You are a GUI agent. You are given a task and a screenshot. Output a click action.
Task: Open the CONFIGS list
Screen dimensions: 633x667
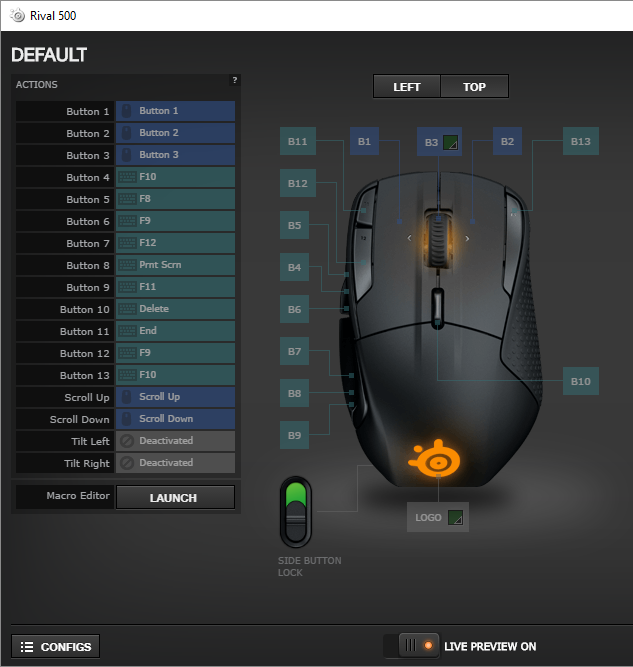click(x=56, y=647)
